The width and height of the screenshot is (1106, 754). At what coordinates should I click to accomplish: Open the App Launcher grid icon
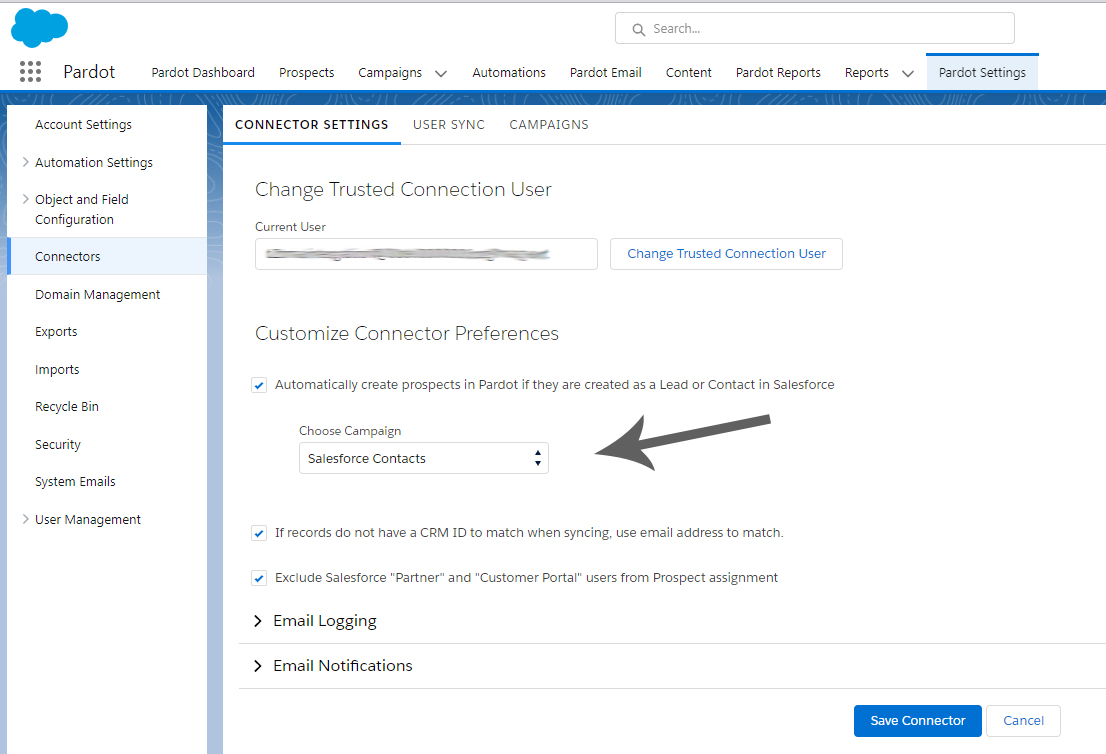click(30, 72)
